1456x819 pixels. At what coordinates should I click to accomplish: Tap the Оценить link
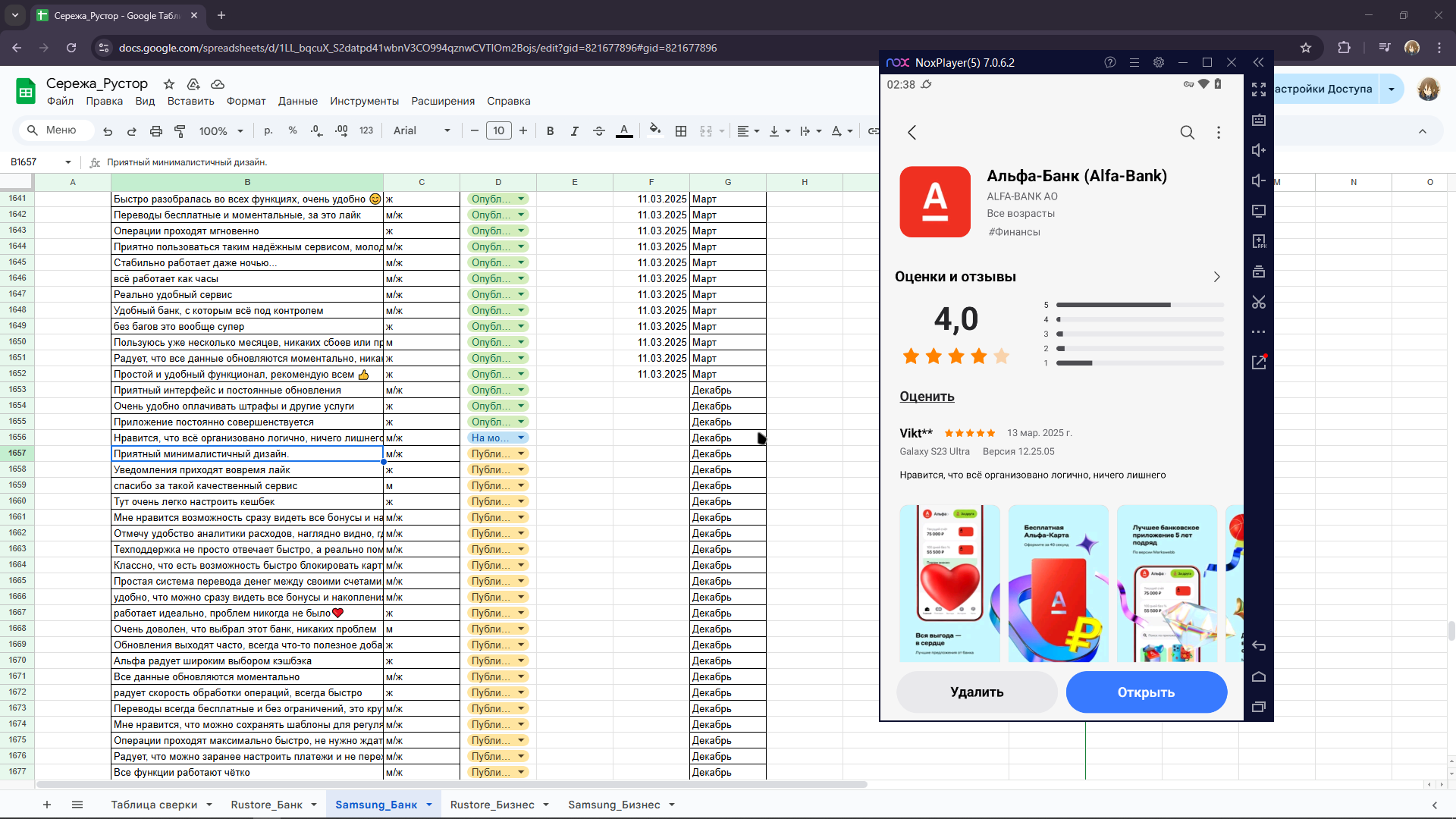927,397
